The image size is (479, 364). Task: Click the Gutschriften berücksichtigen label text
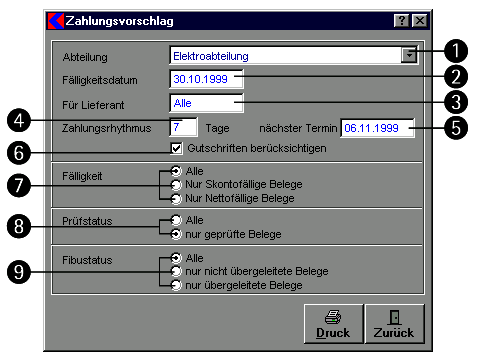tap(257, 148)
